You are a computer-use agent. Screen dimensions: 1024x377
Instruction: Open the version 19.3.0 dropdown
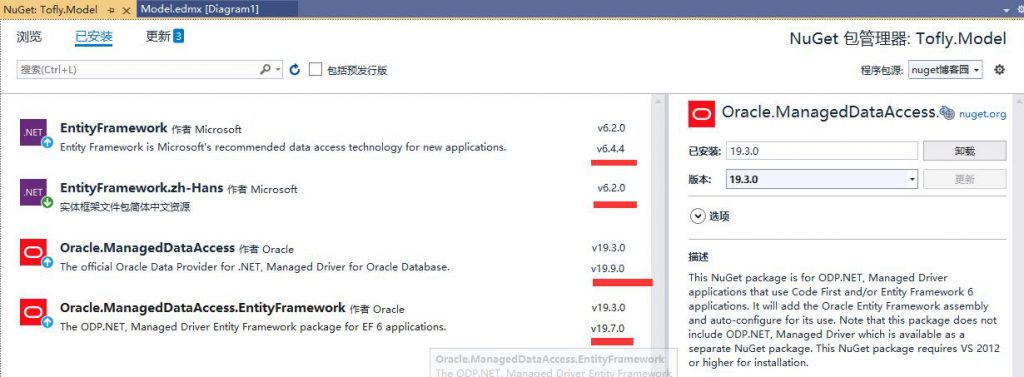tap(822, 179)
